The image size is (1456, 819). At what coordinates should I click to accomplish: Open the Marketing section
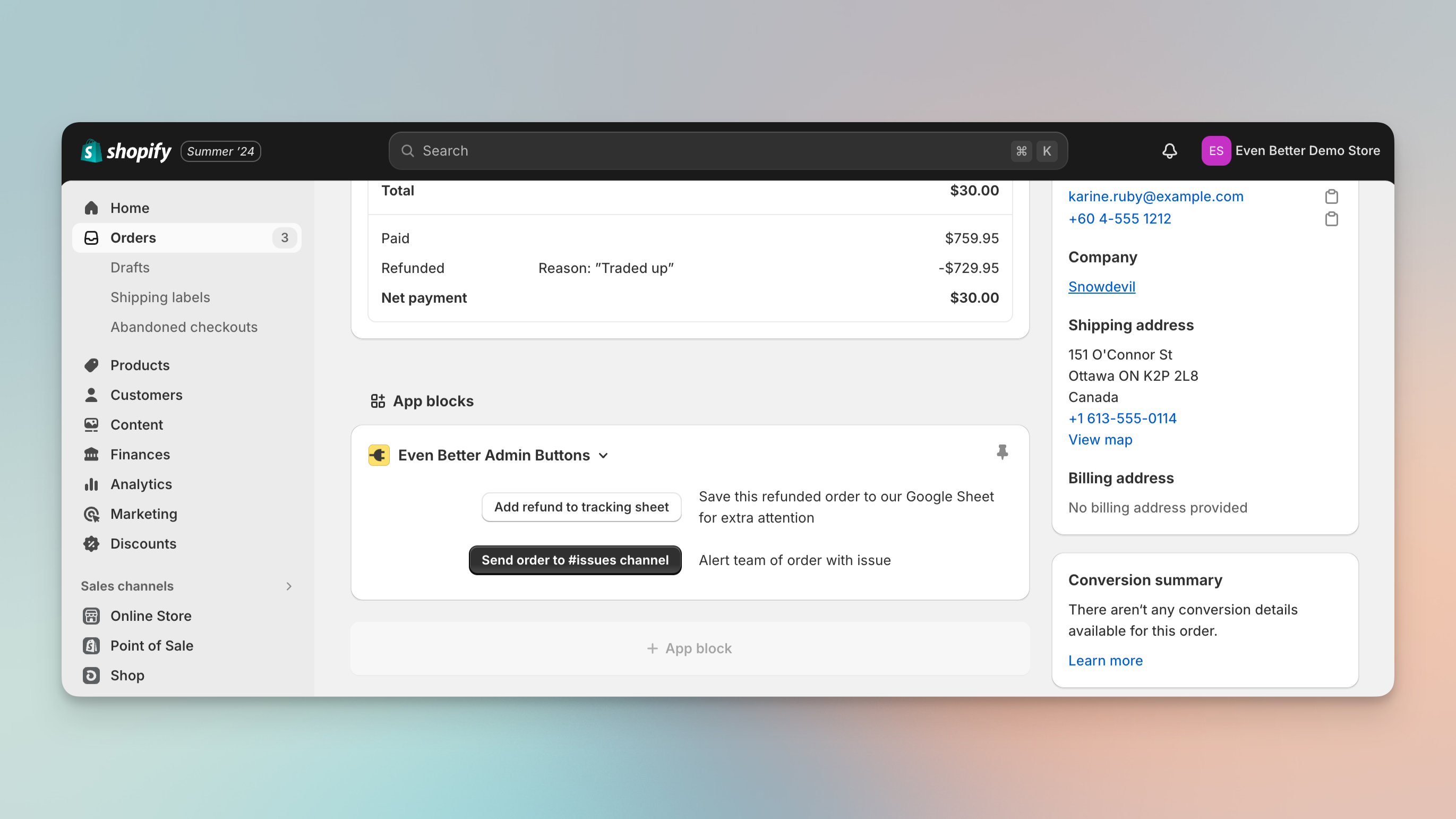click(x=186, y=514)
